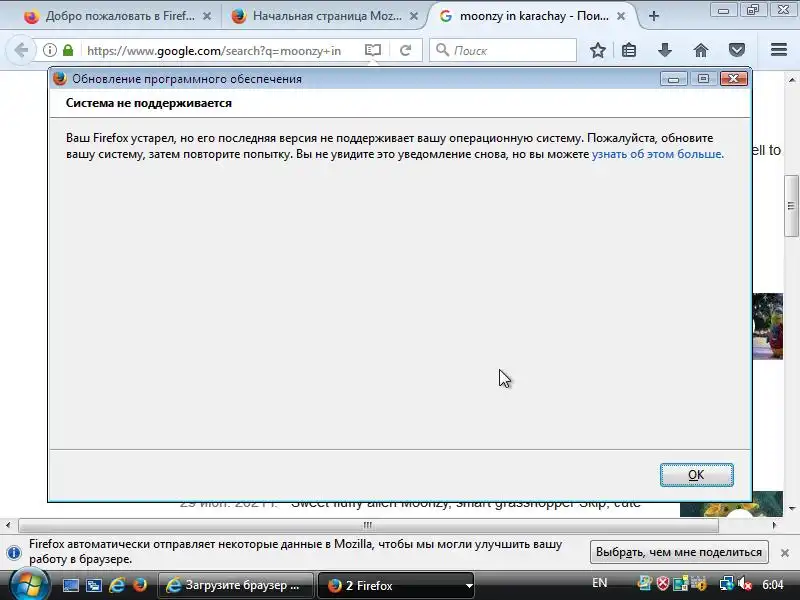Close the 'Начальная страница Moz...' tab
This screenshot has width=800, height=600.
pyautogui.click(x=414, y=16)
